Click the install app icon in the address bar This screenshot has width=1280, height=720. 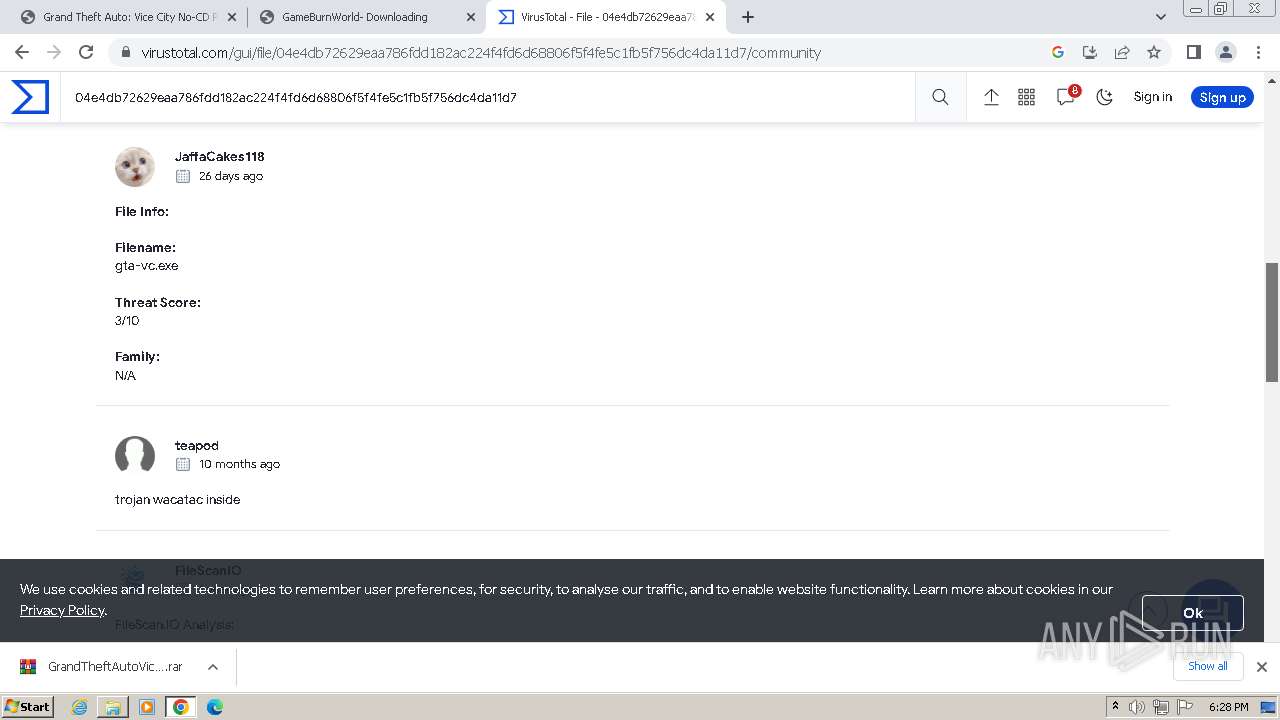(x=1090, y=52)
